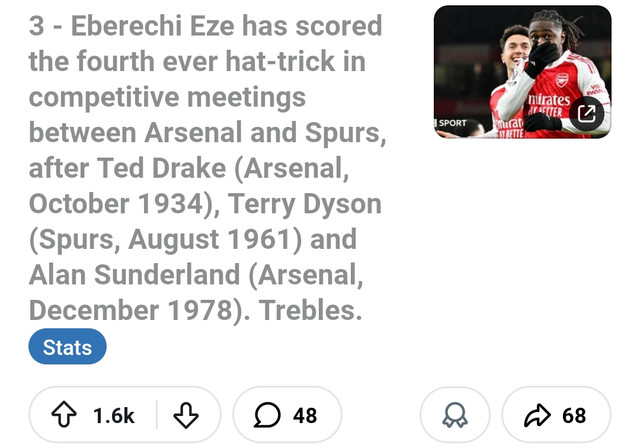Screen dimensions: 640x445
Task: Click the 68 share count
Action: 574,416
